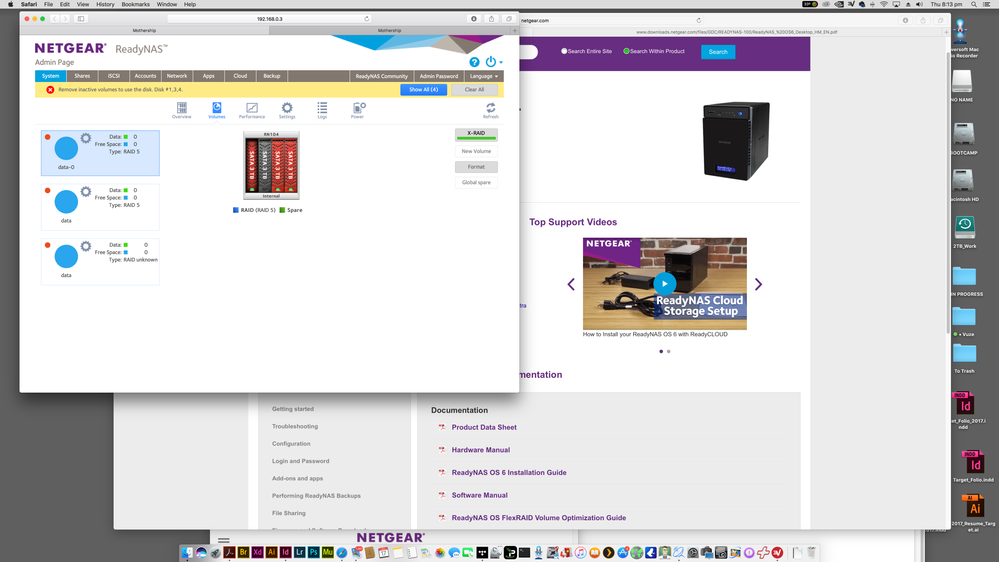Click the Show All (4) button
The height and width of the screenshot is (562, 999).
(423, 90)
